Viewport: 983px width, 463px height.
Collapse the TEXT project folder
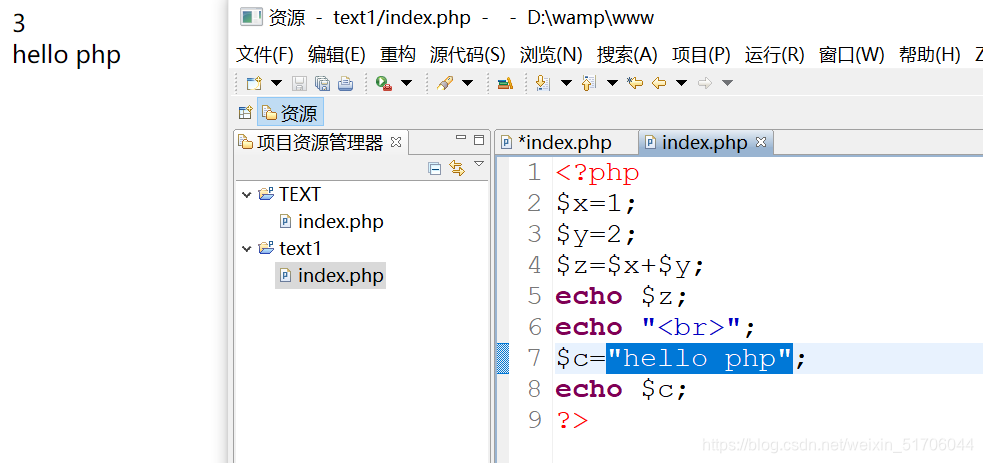246,195
